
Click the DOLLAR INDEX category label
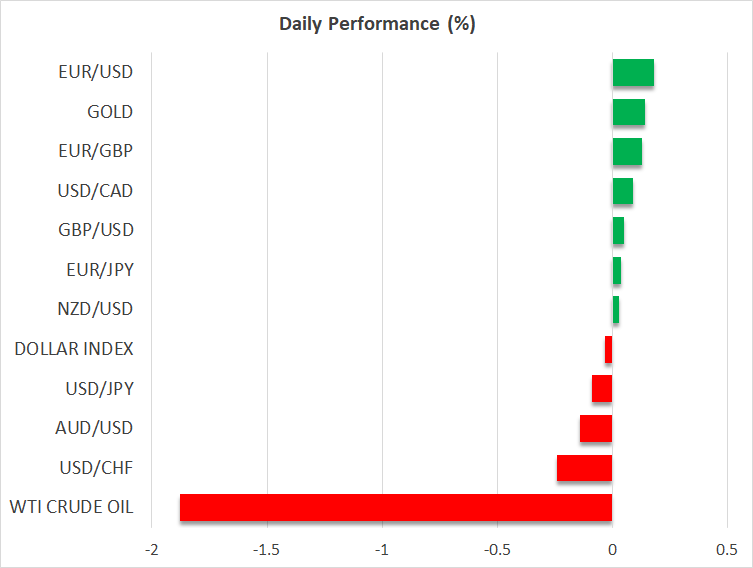click(x=74, y=349)
